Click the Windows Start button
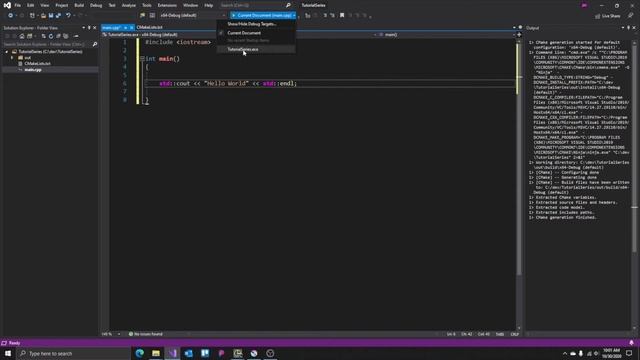This screenshot has height=360, width=640. [x=8, y=353]
